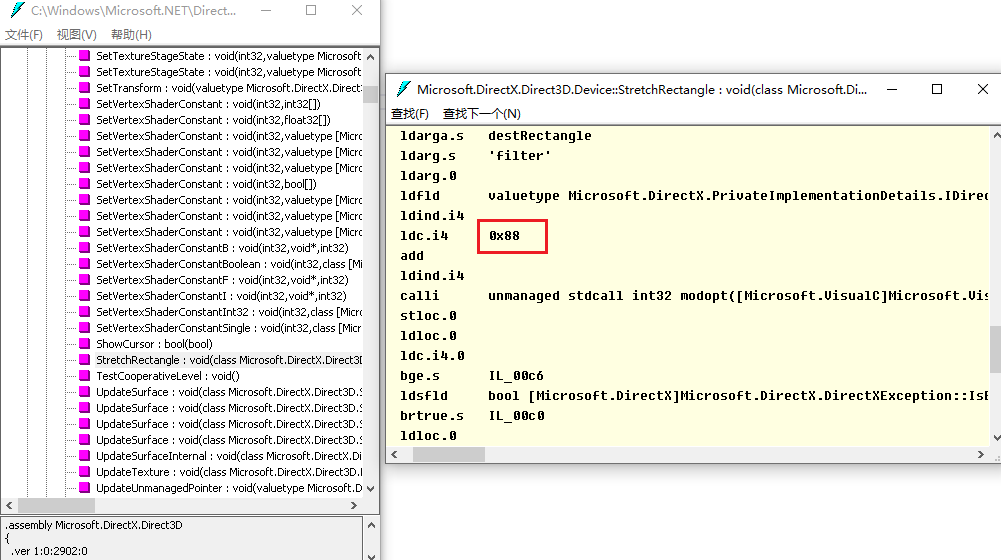
Task: Click icon beside SetVertexShaderConstant void(int32,float32[])
Action: point(84,119)
